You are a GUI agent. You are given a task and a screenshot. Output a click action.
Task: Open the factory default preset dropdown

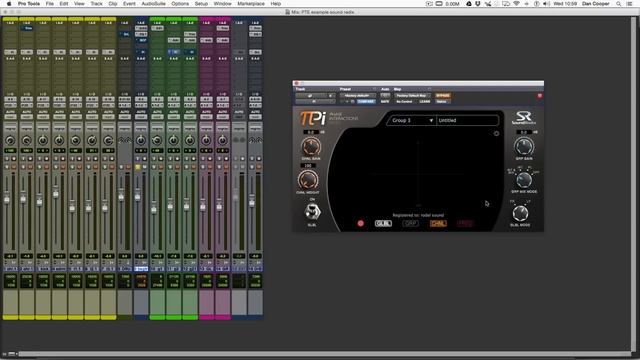[358, 96]
